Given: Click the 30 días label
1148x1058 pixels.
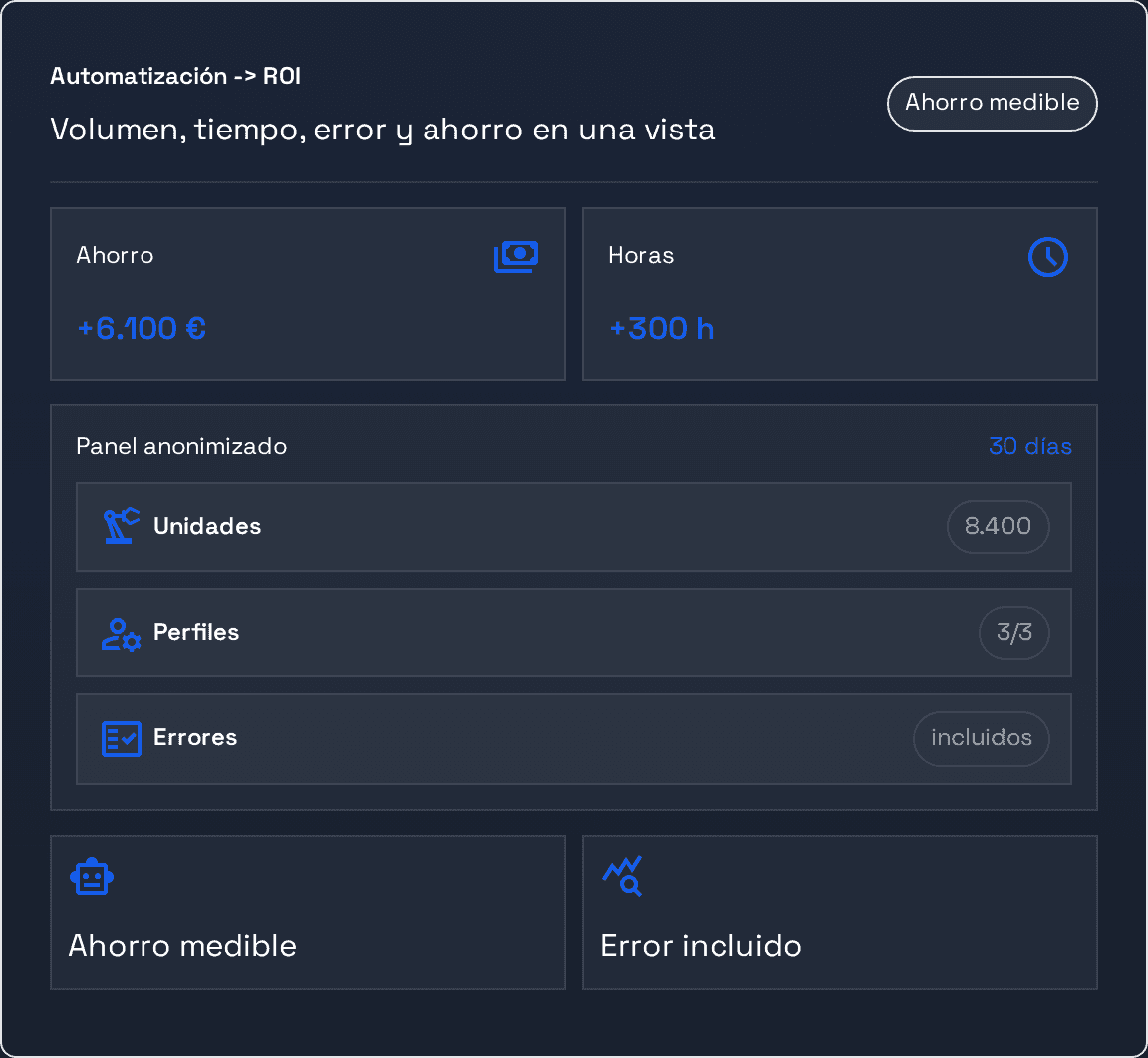Looking at the screenshot, I should pos(1030,446).
